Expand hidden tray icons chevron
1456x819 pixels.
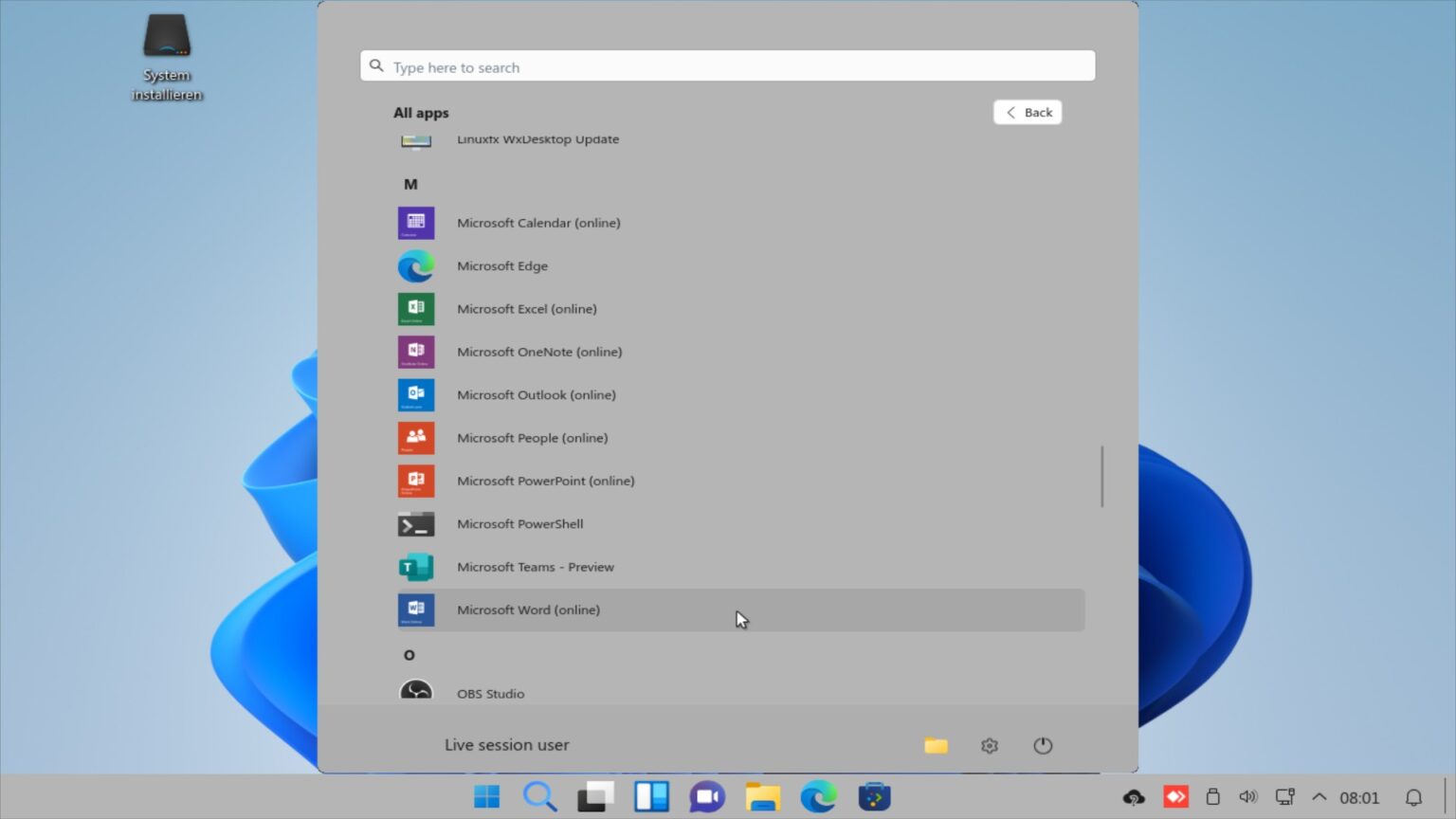[x=1319, y=797]
